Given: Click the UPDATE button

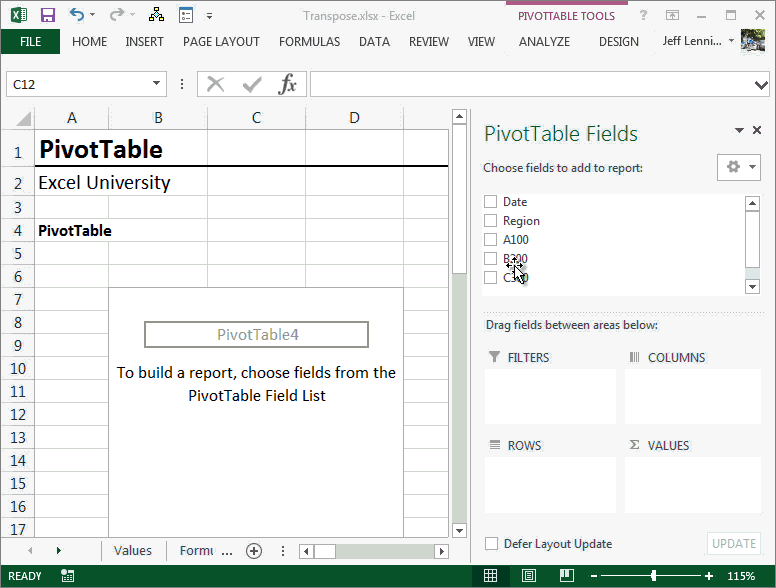Looking at the screenshot, I should pyautogui.click(x=733, y=543).
